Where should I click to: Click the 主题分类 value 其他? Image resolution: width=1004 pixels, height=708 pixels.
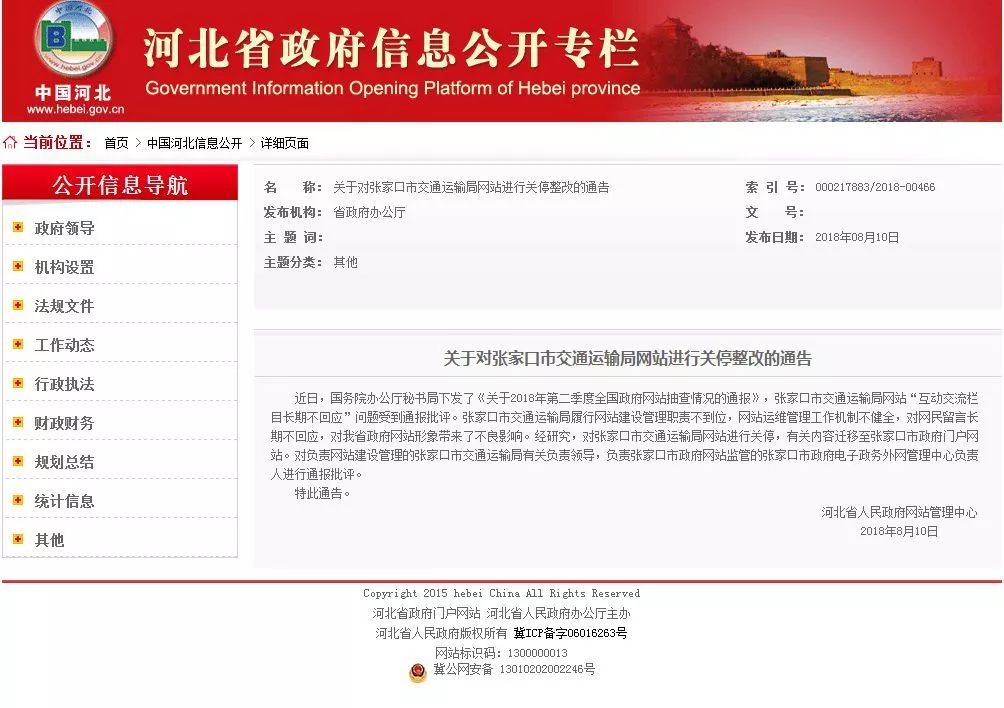click(345, 262)
